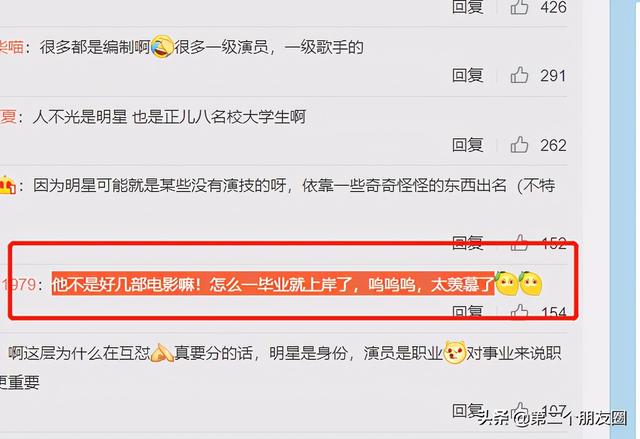Viewport: 640px width, 439px height.
Task: Like the 名校大学生 comment with 262 likes
Action: (x=519, y=145)
